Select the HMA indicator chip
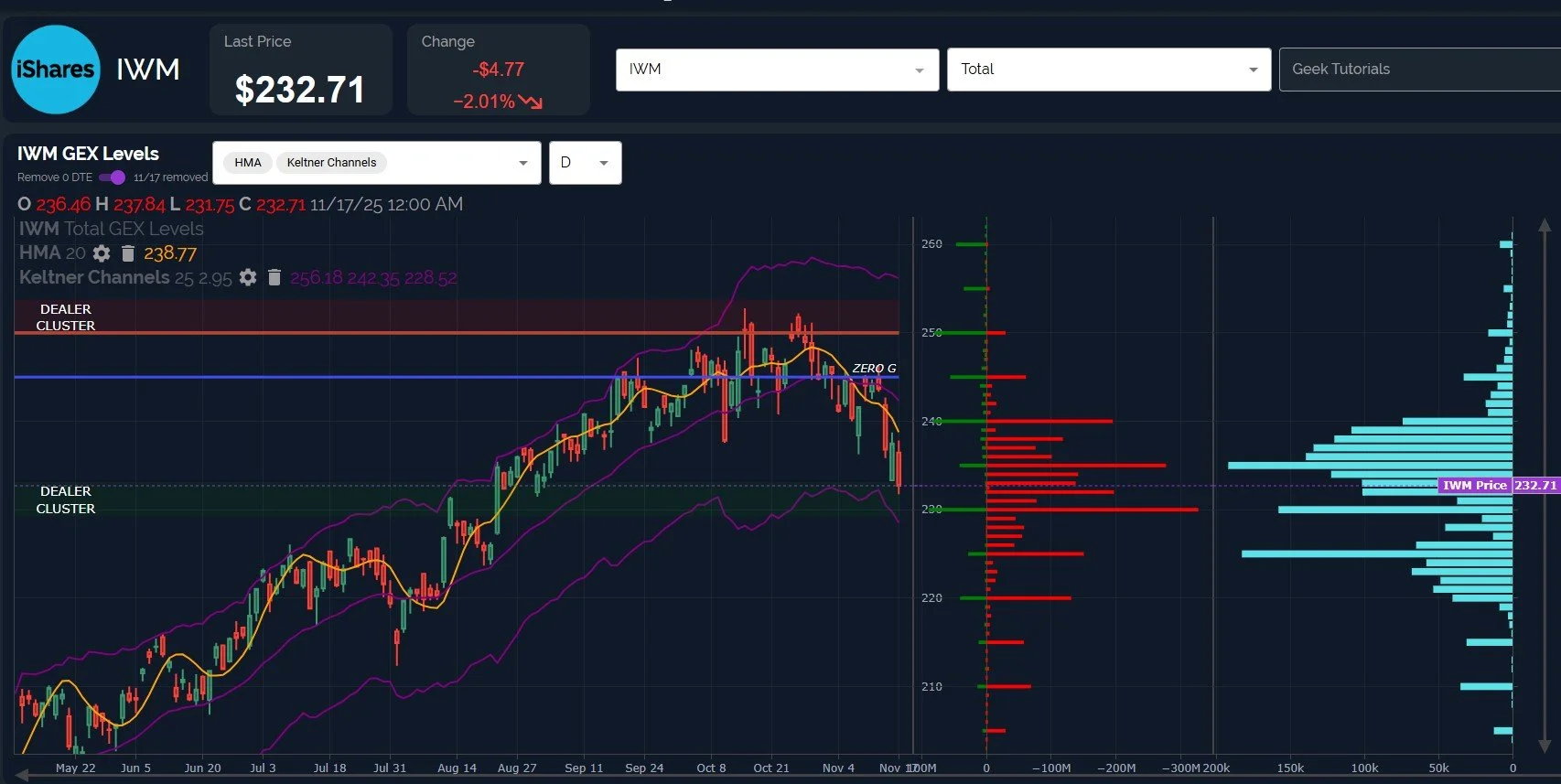 pyautogui.click(x=247, y=163)
